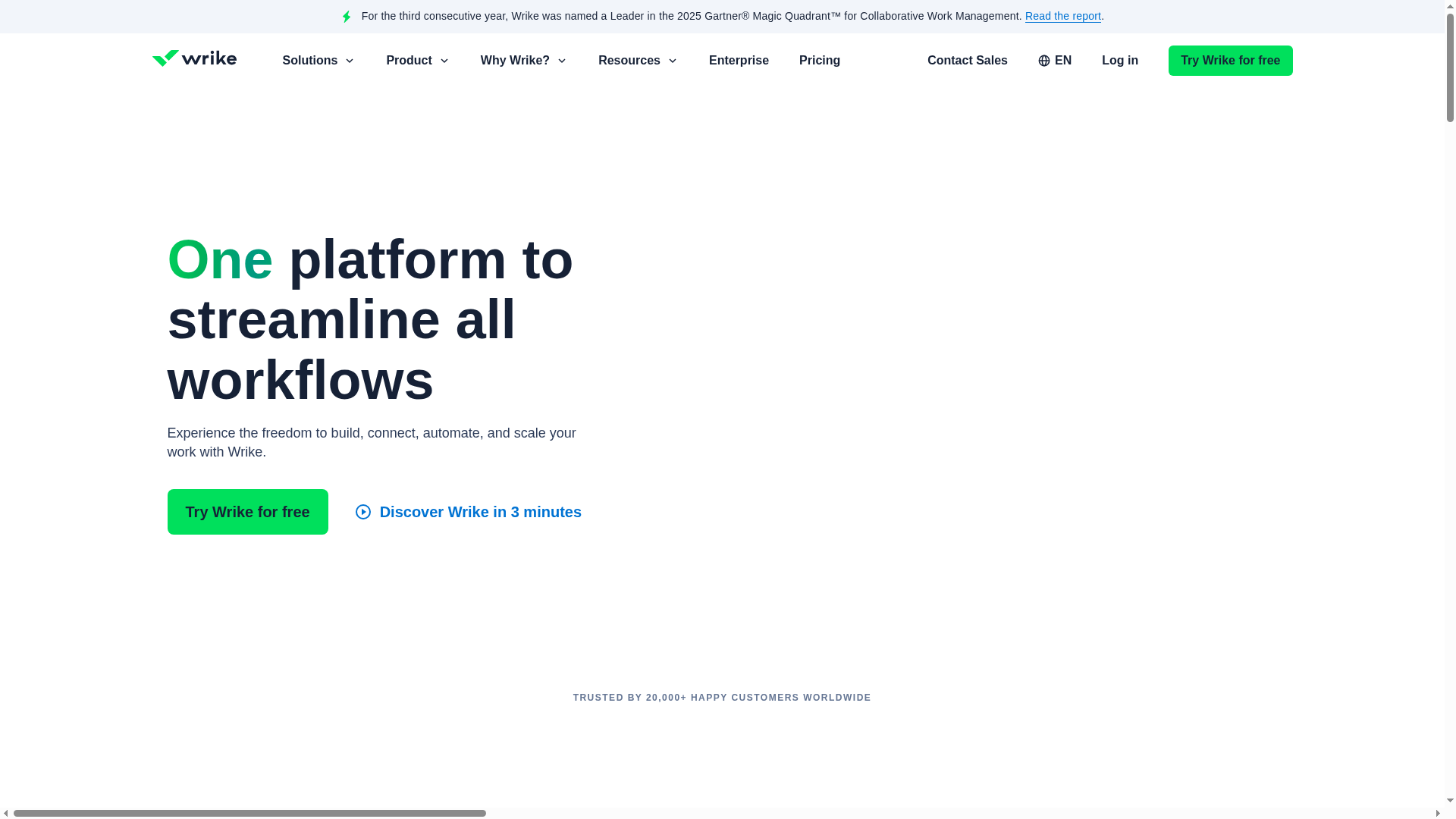Click the green Try Wrike for free header button
Image resolution: width=1456 pixels, height=819 pixels.
[x=1230, y=60]
